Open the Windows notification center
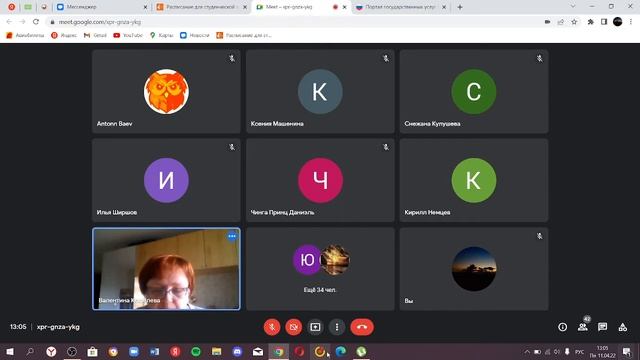Viewport: 640px width, 360px height. [627, 351]
